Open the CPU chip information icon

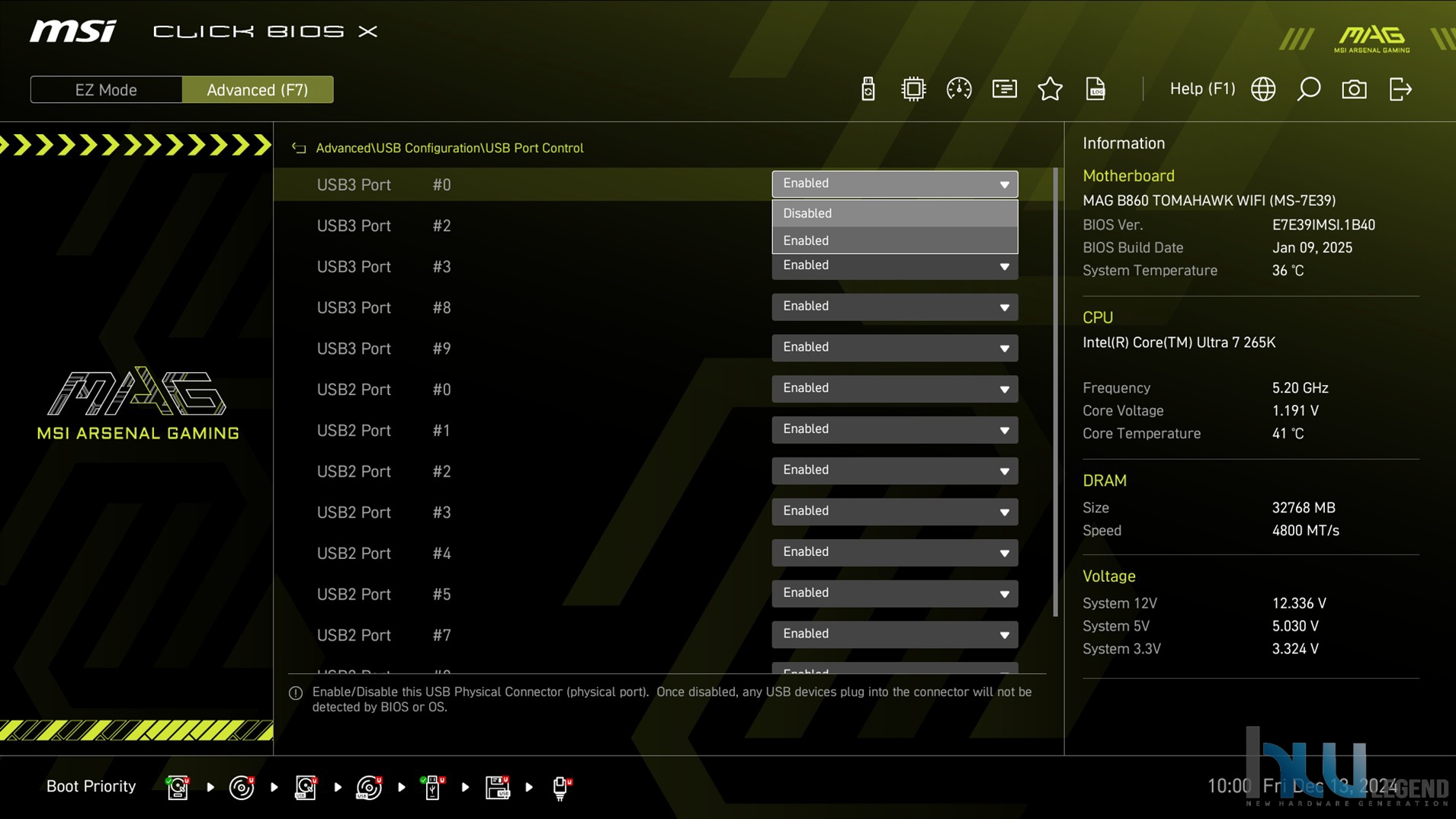coord(913,89)
